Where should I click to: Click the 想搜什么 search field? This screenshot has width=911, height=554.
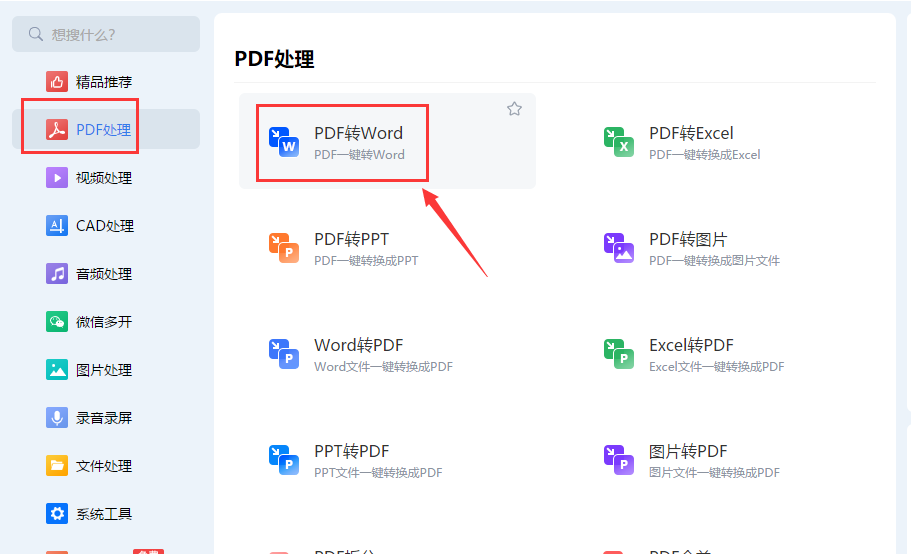click(106, 34)
